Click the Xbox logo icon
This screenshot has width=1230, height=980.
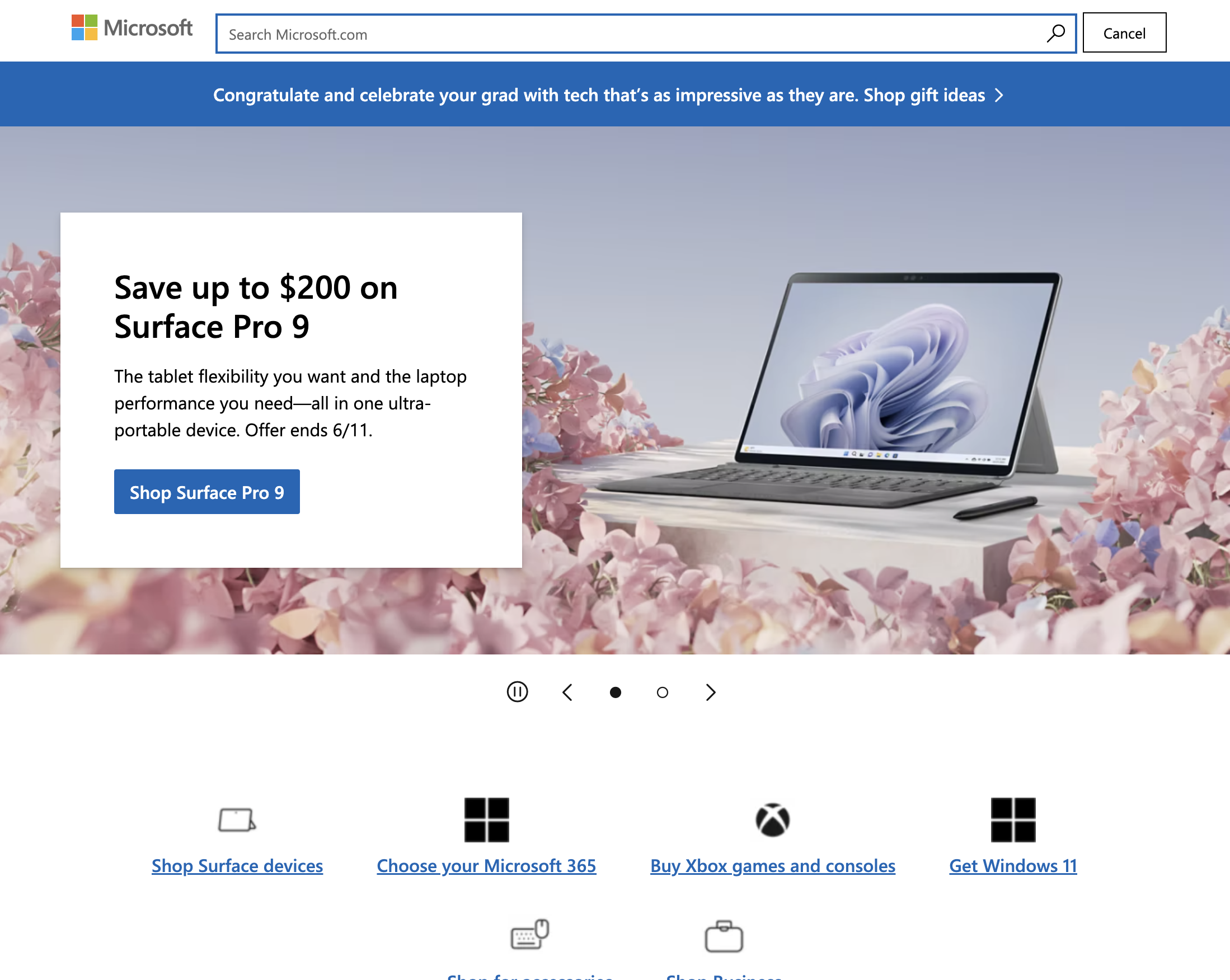pyautogui.click(x=772, y=820)
